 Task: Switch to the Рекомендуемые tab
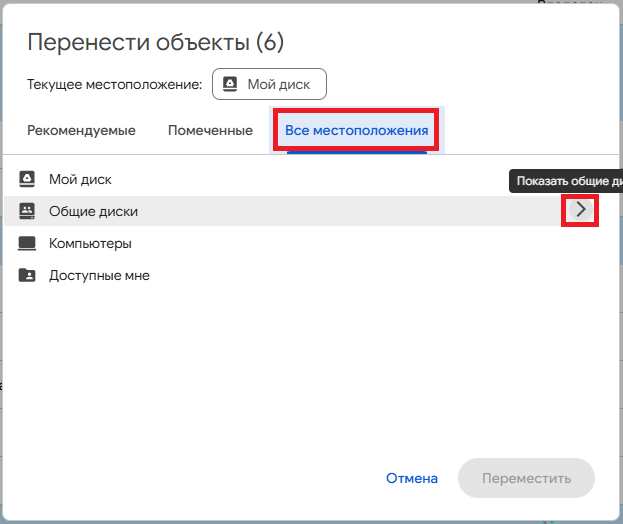[81, 130]
